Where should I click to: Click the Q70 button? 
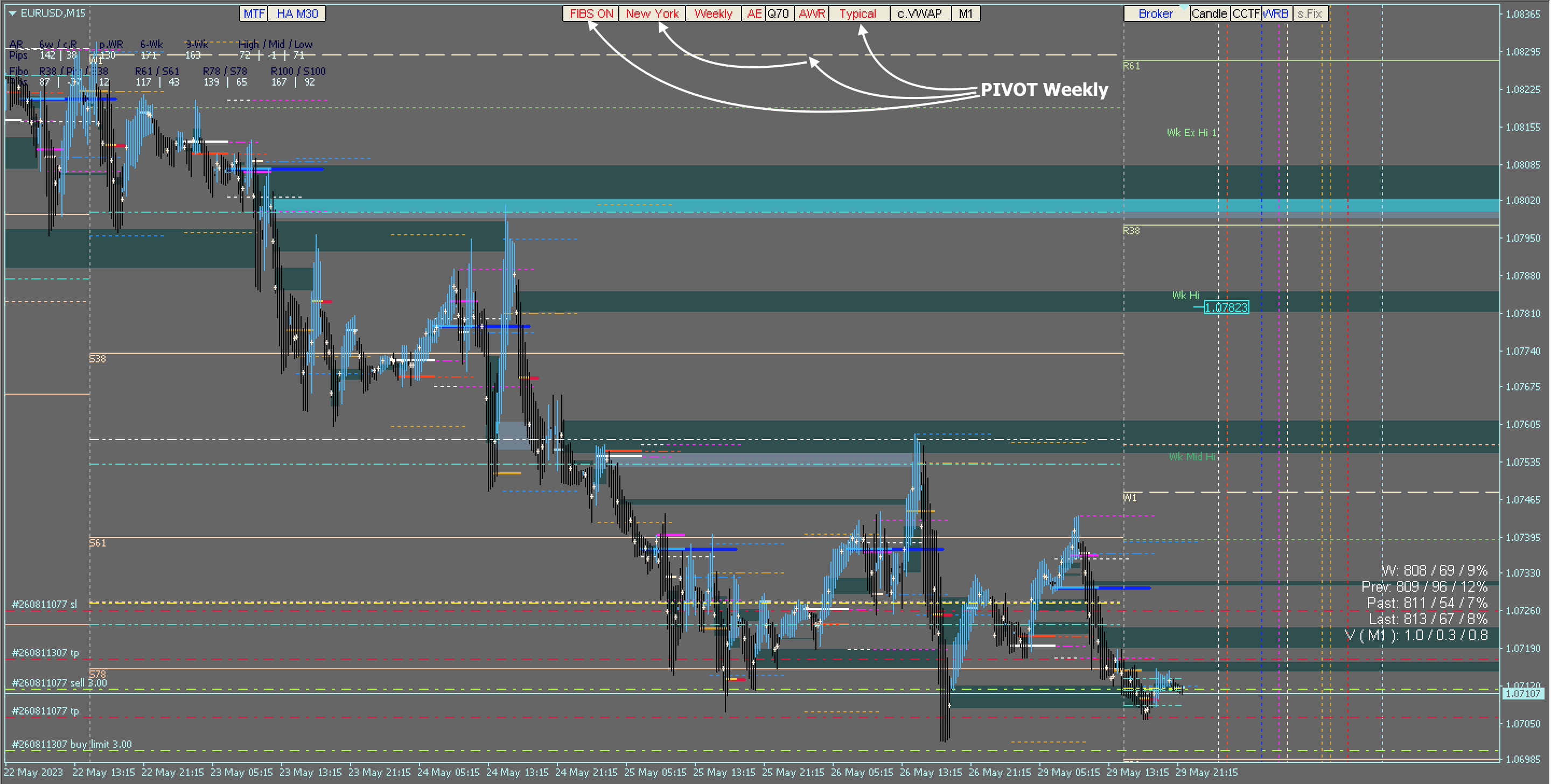click(778, 13)
